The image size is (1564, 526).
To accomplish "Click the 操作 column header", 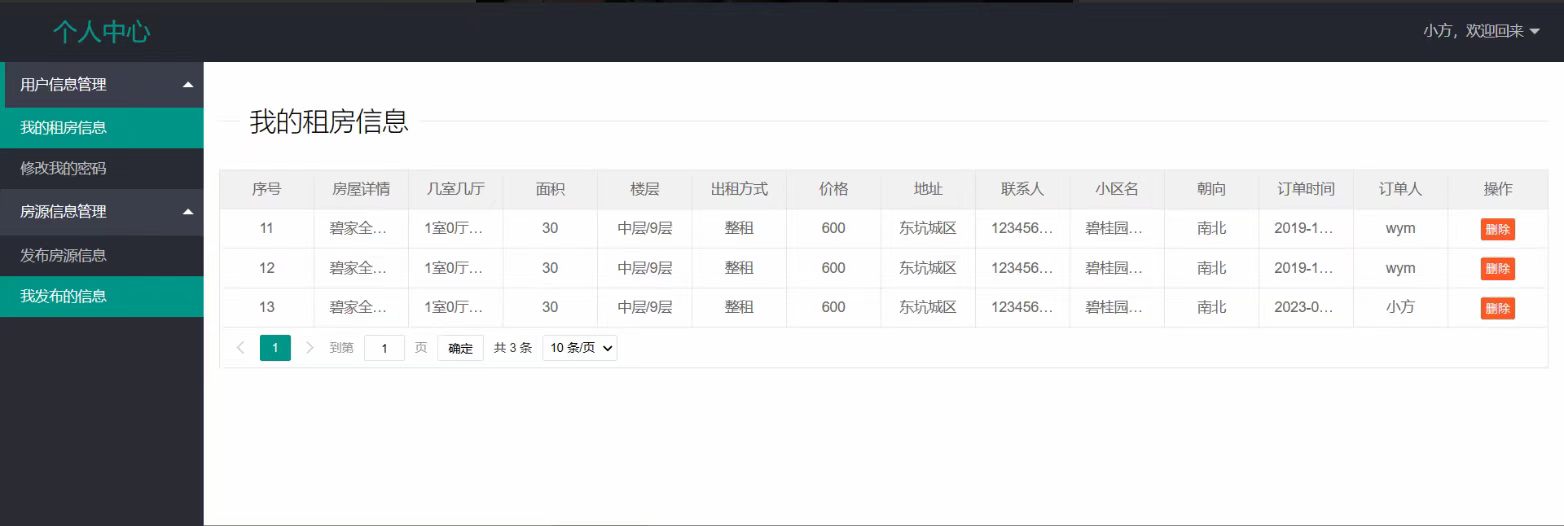I will [1498, 189].
